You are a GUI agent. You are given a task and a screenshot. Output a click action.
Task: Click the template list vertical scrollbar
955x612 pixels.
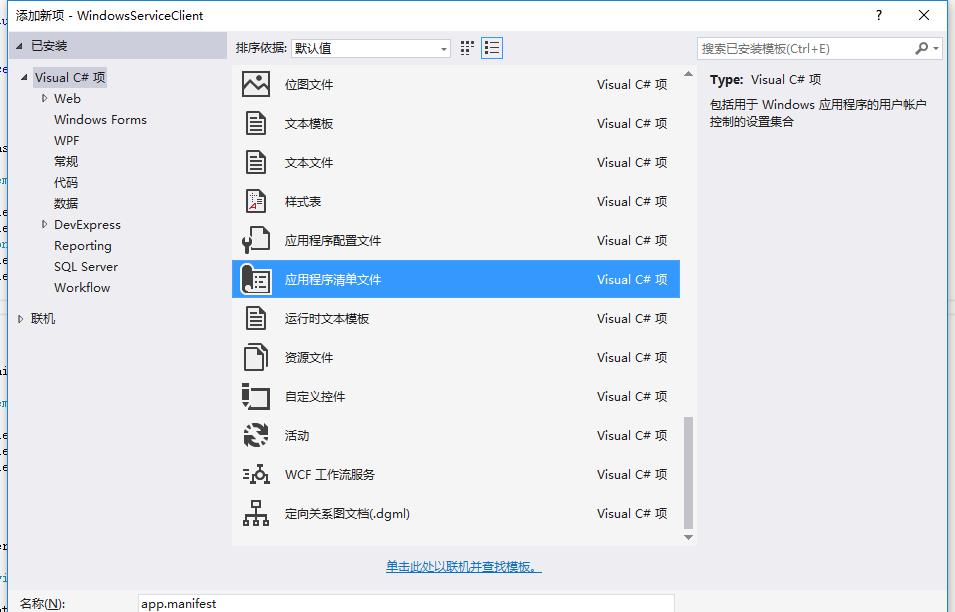pyautogui.click(x=688, y=470)
